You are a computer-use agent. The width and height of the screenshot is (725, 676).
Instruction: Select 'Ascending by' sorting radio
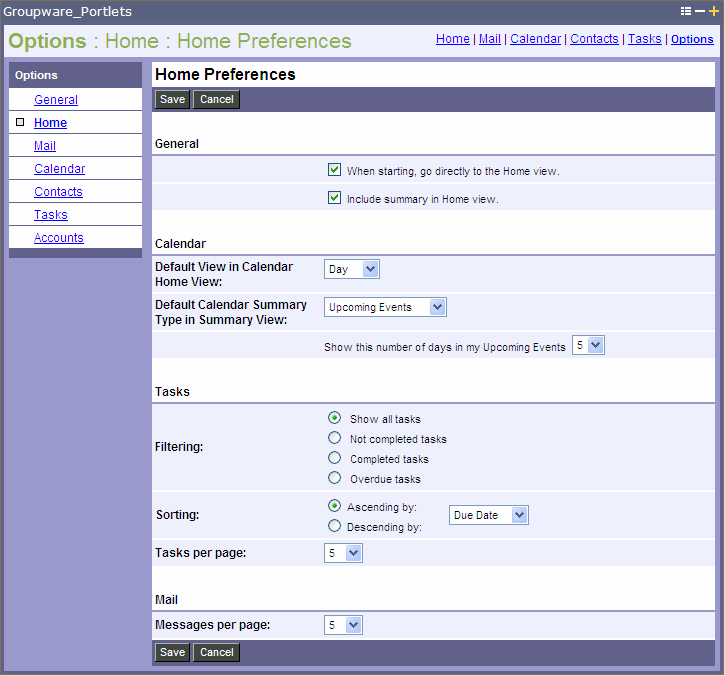pyautogui.click(x=334, y=506)
